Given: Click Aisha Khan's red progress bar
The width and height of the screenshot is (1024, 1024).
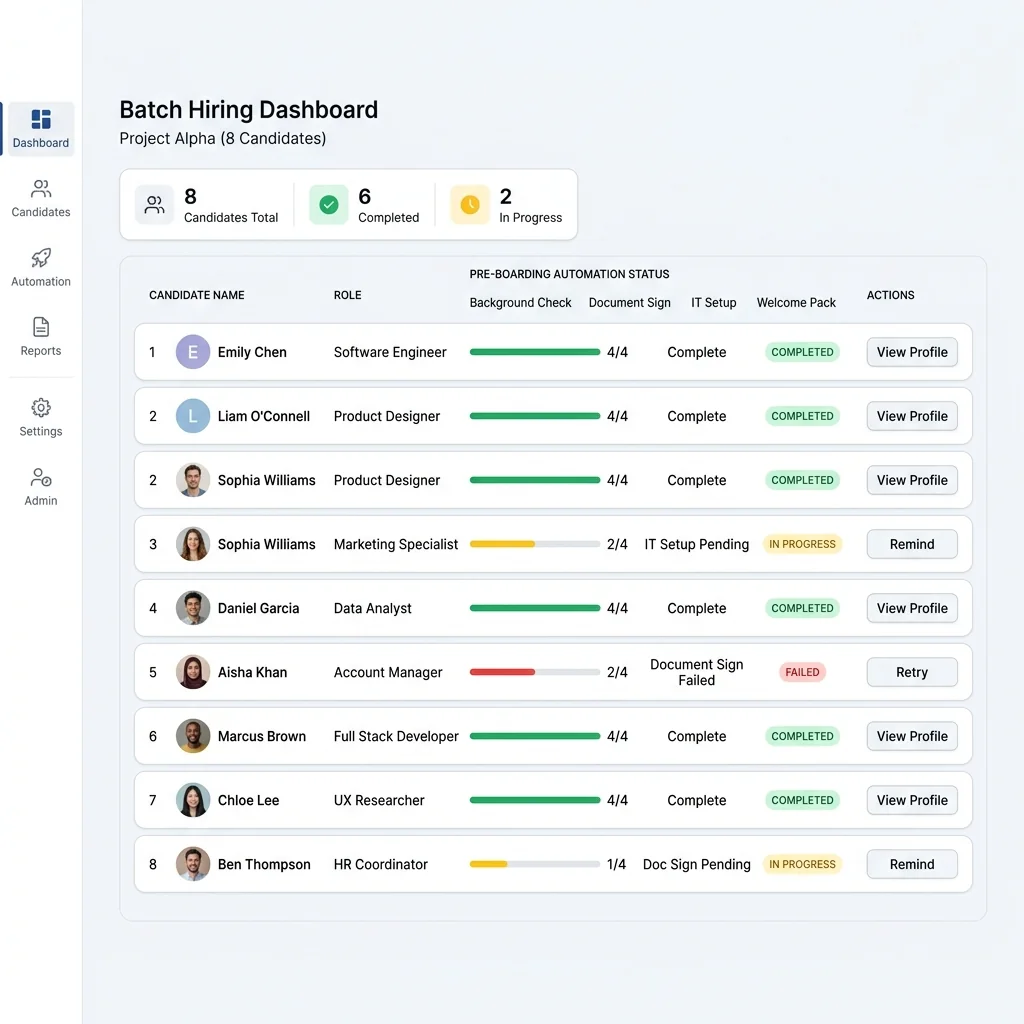Looking at the screenshot, I should 534,672.
